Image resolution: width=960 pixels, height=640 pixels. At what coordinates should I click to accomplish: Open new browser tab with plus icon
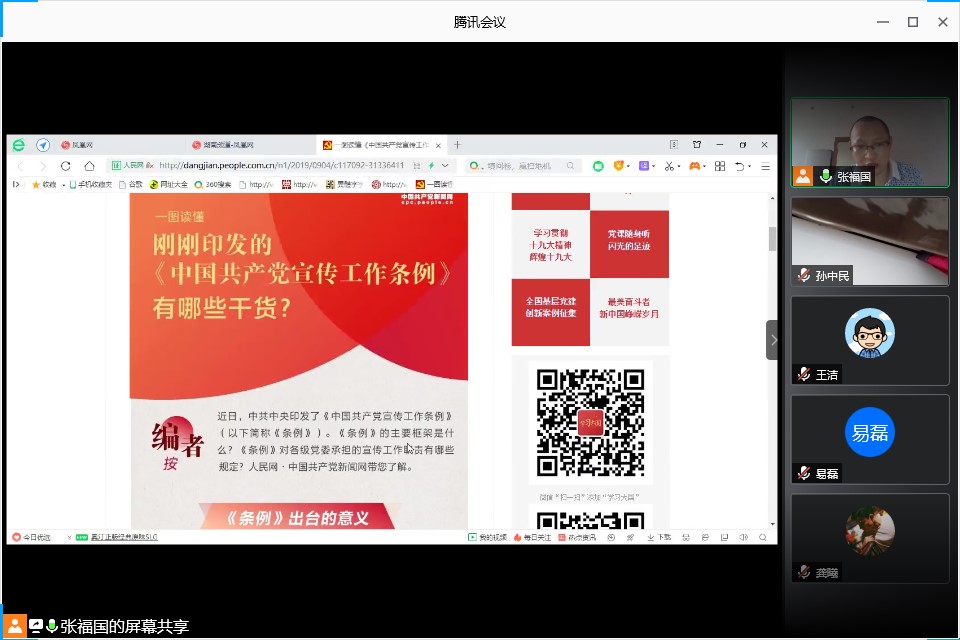(457, 145)
